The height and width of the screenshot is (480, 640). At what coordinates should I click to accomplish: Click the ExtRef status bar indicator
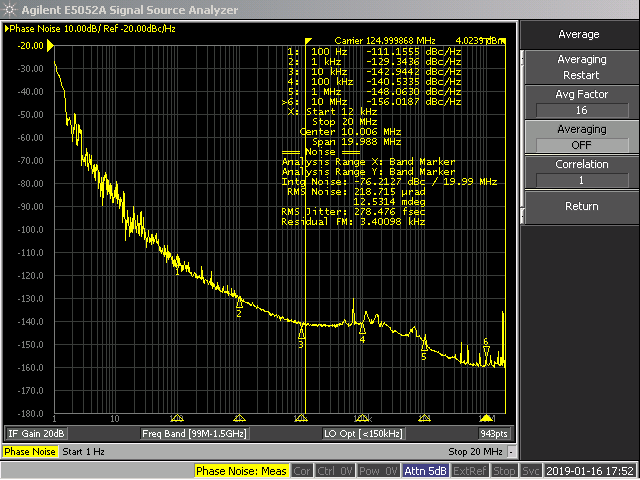coord(469,471)
